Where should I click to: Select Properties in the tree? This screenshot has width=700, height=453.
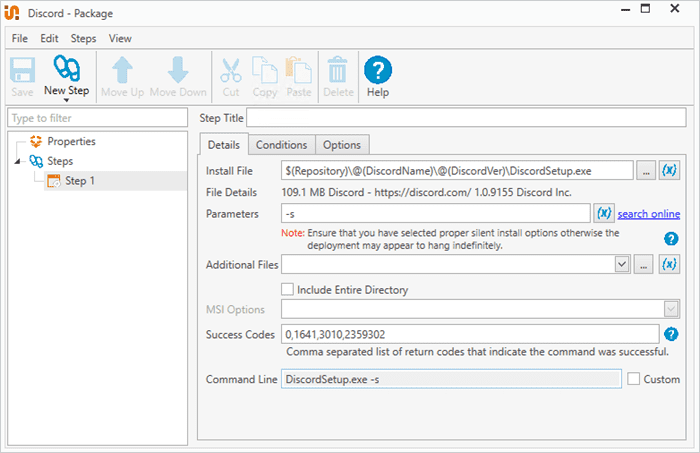point(71,141)
